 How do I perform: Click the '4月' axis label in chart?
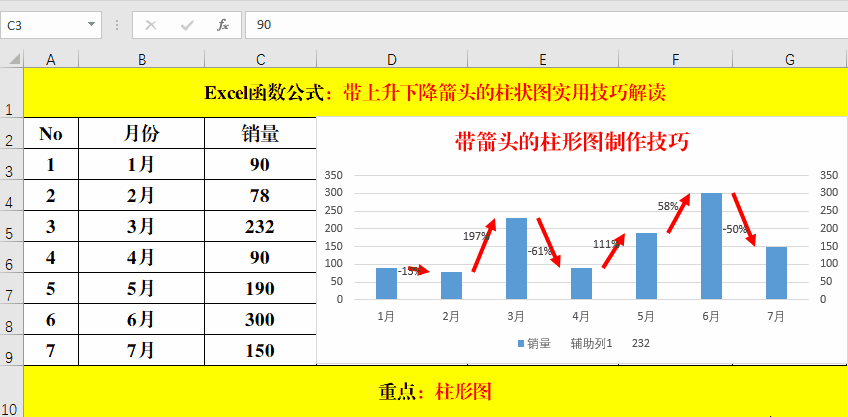(581, 316)
